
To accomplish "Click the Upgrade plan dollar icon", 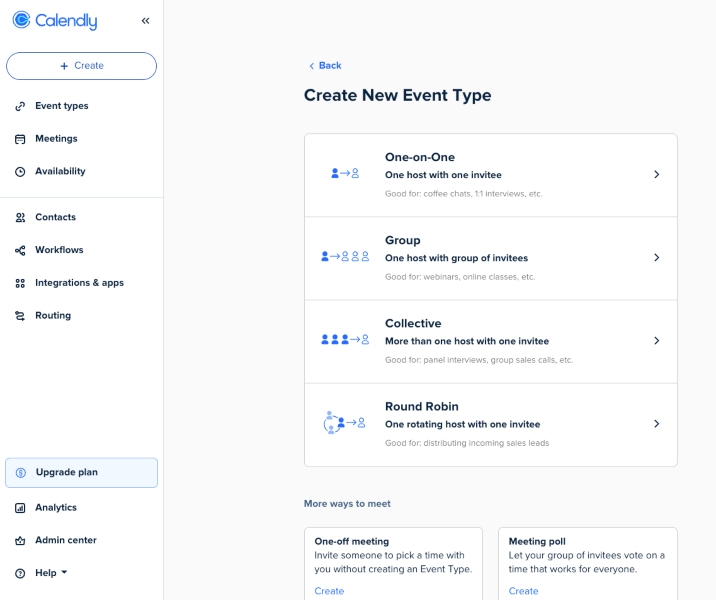I will pyautogui.click(x=21, y=473).
